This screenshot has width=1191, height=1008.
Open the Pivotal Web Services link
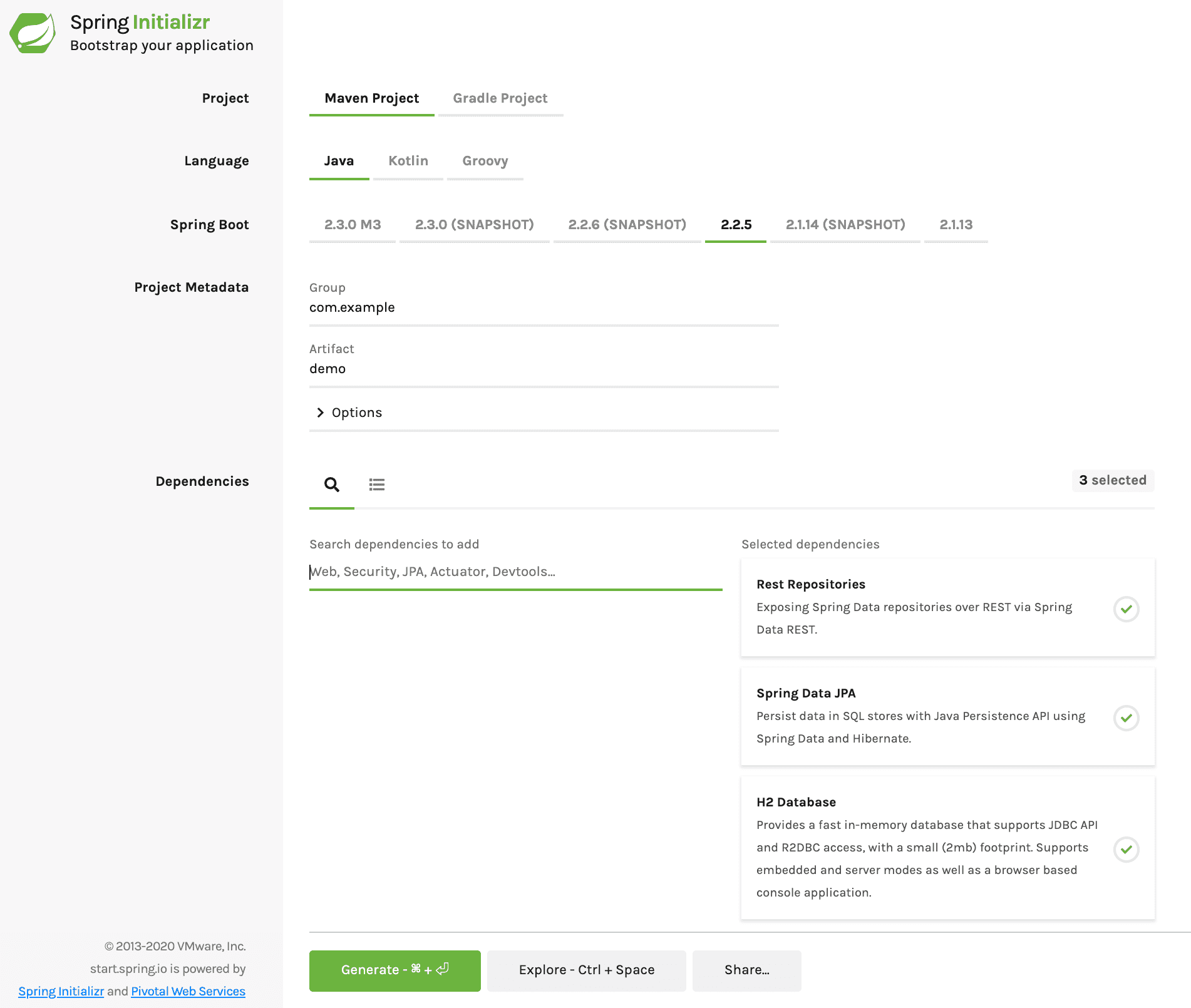pyautogui.click(x=188, y=991)
